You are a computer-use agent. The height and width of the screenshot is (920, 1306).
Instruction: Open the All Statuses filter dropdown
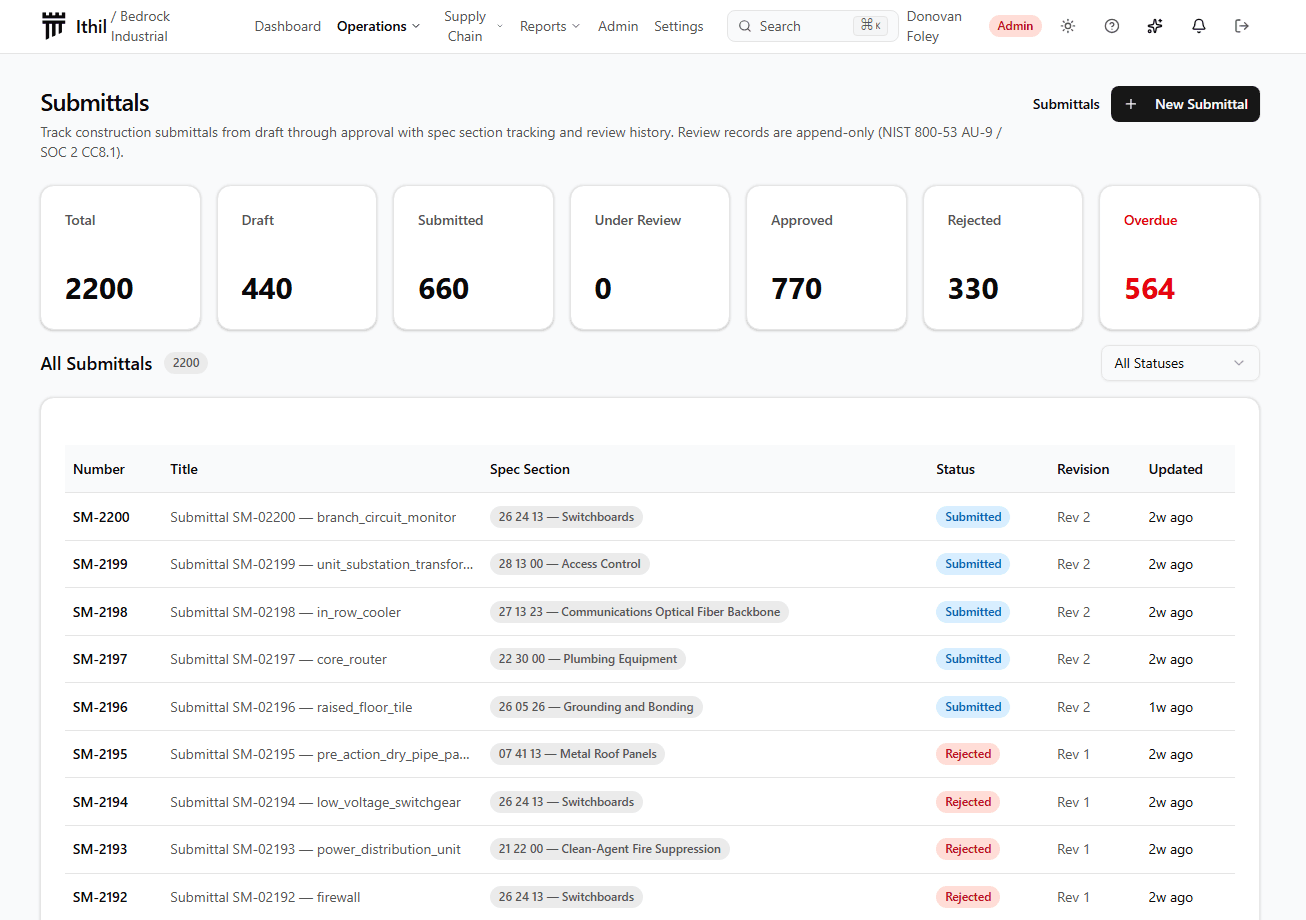pos(1180,363)
